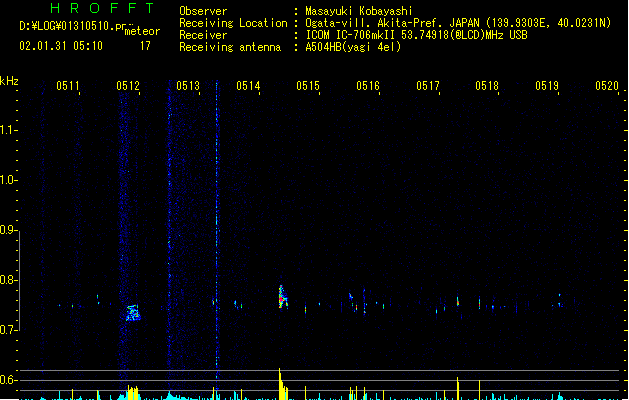The height and width of the screenshot is (400, 629).
Task: Click the Receiving Location label
Action: click(233, 23)
